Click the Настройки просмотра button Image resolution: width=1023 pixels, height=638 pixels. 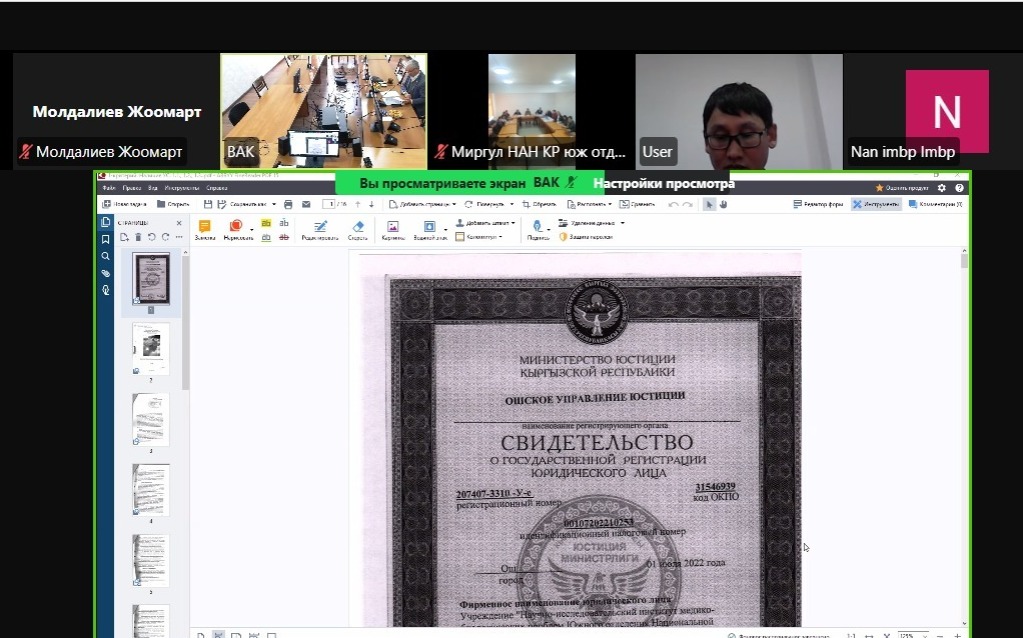(x=664, y=183)
